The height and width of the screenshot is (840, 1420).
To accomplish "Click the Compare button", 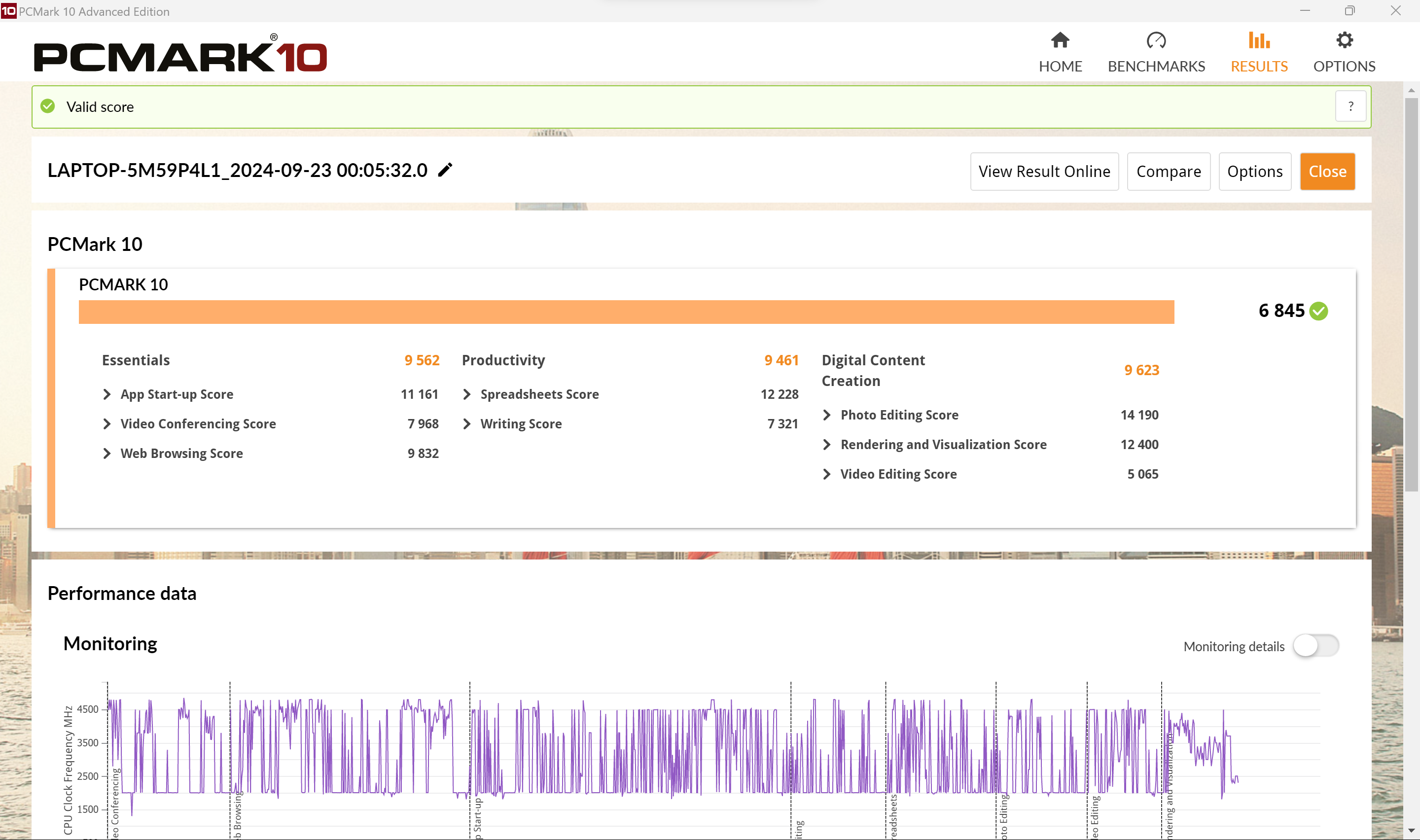I will [x=1168, y=172].
